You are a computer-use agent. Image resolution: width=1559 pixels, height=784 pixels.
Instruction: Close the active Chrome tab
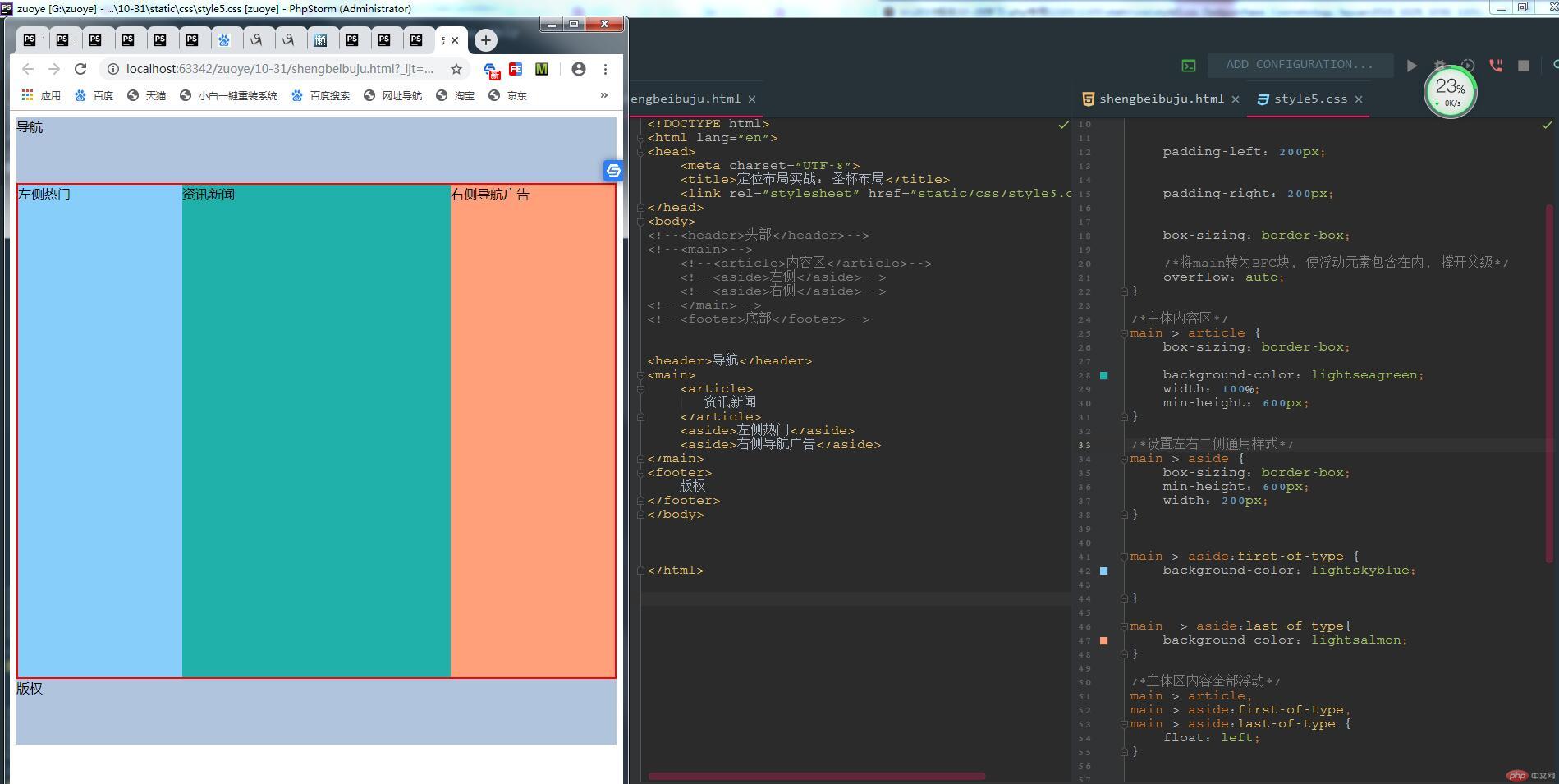pyautogui.click(x=455, y=40)
